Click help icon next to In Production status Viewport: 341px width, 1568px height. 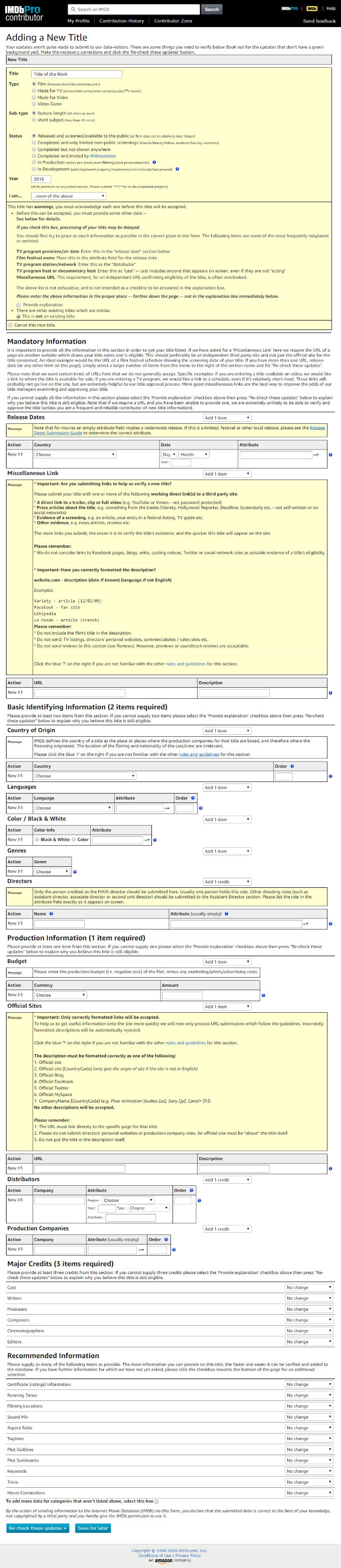pos(154,163)
